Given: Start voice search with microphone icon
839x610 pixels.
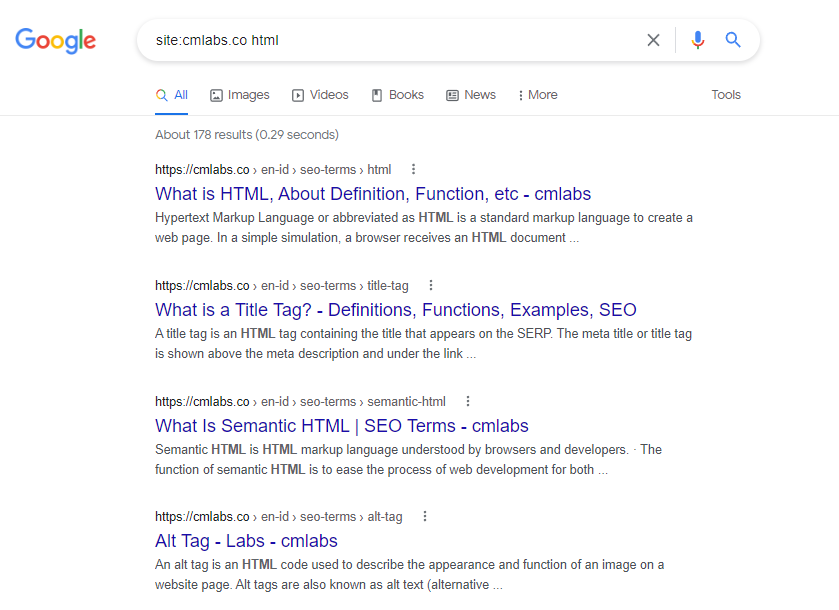Looking at the screenshot, I should click(x=697, y=40).
